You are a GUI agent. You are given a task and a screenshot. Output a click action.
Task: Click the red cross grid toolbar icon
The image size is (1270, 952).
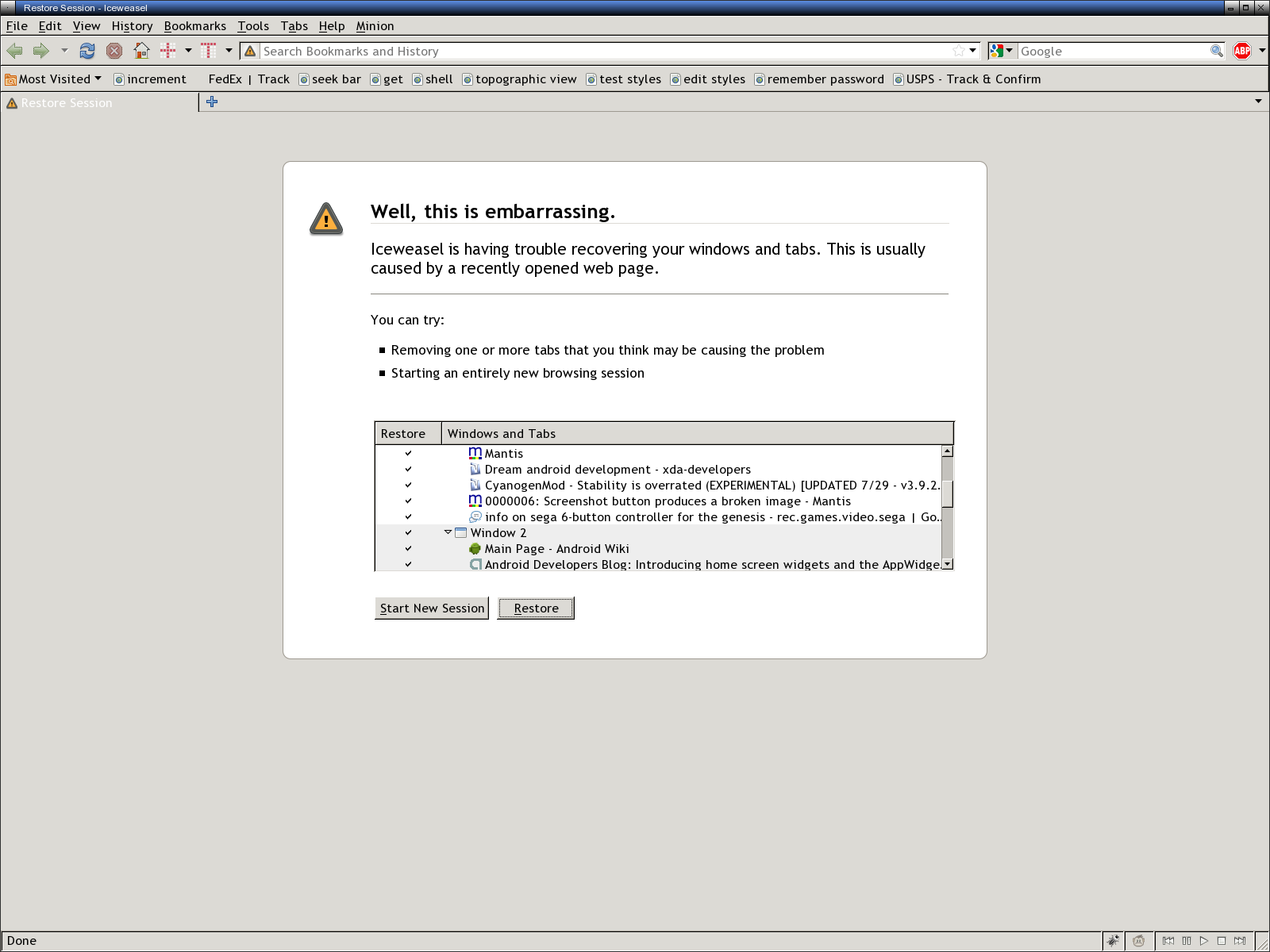pos(167,51)
